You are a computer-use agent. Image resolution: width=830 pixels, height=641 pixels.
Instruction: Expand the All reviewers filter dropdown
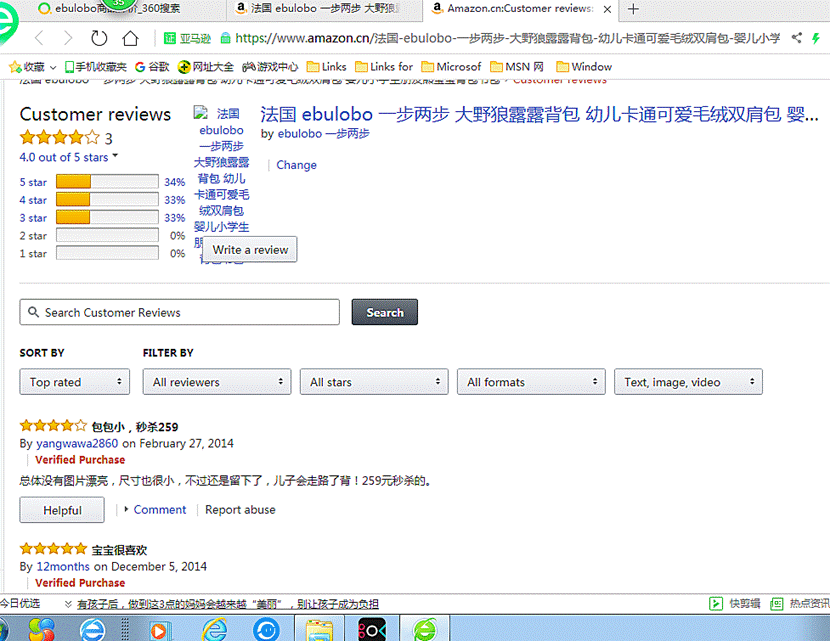[217, 382]
